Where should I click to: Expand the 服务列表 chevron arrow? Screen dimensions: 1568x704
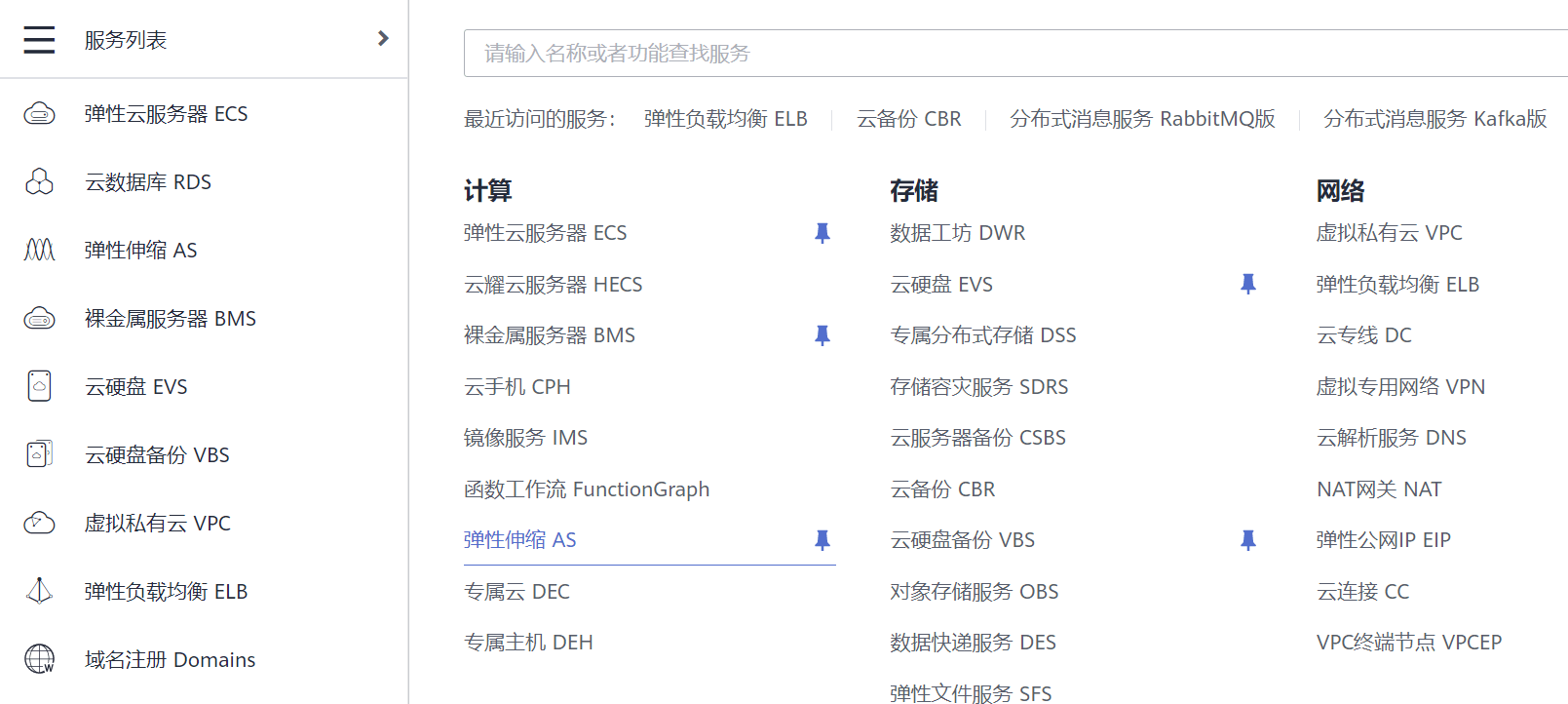pyautogui.click(x=383, y=38)
